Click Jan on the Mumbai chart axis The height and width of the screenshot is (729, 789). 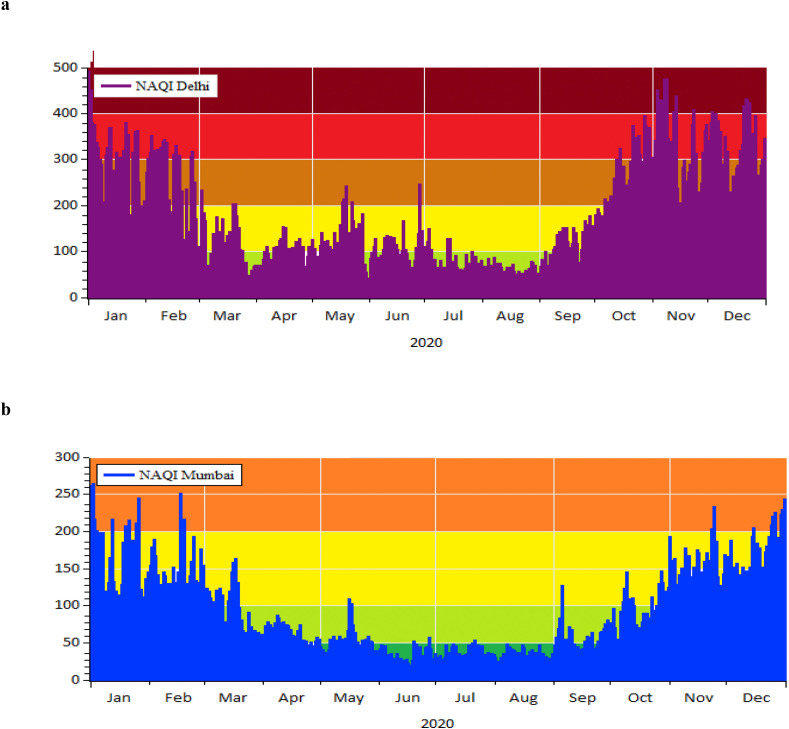tap(119, 698)
